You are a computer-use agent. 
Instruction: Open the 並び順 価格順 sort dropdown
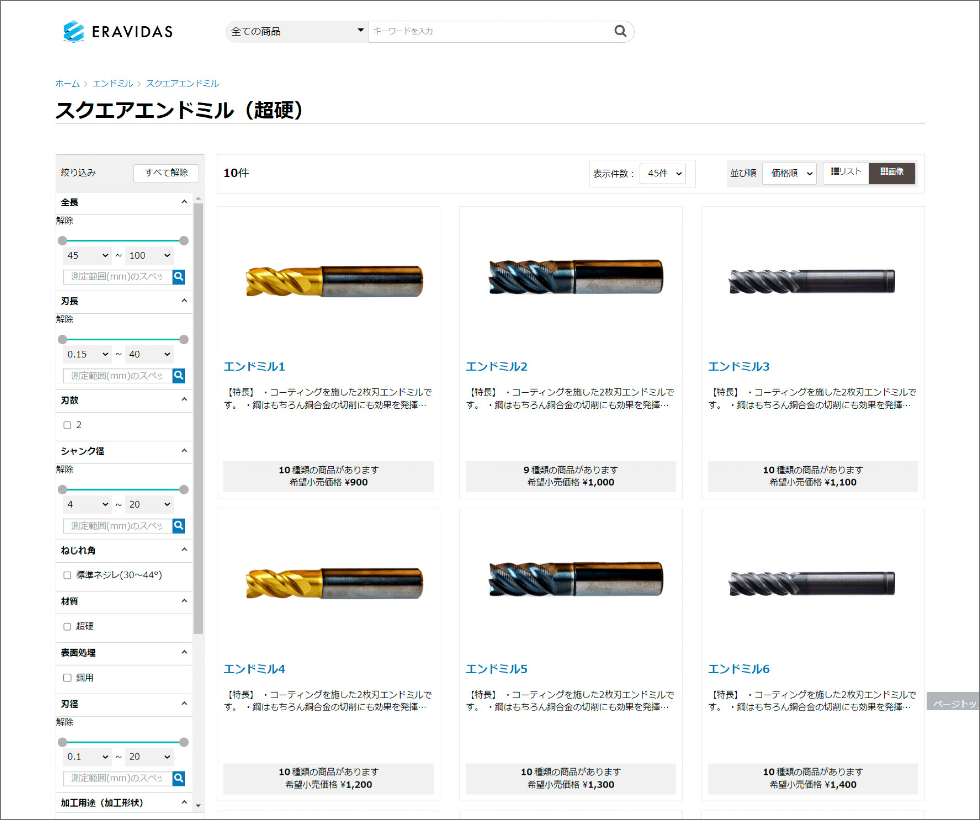pyautogui.click(x=790, y=173)
